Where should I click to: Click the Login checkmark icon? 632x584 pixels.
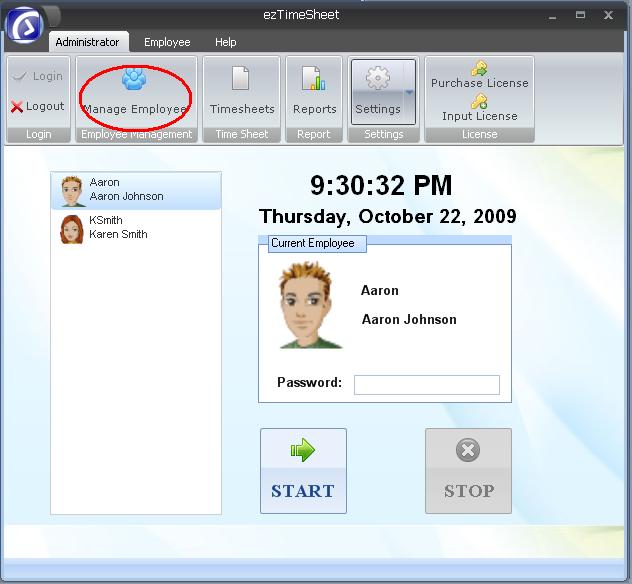pos(19,76)
